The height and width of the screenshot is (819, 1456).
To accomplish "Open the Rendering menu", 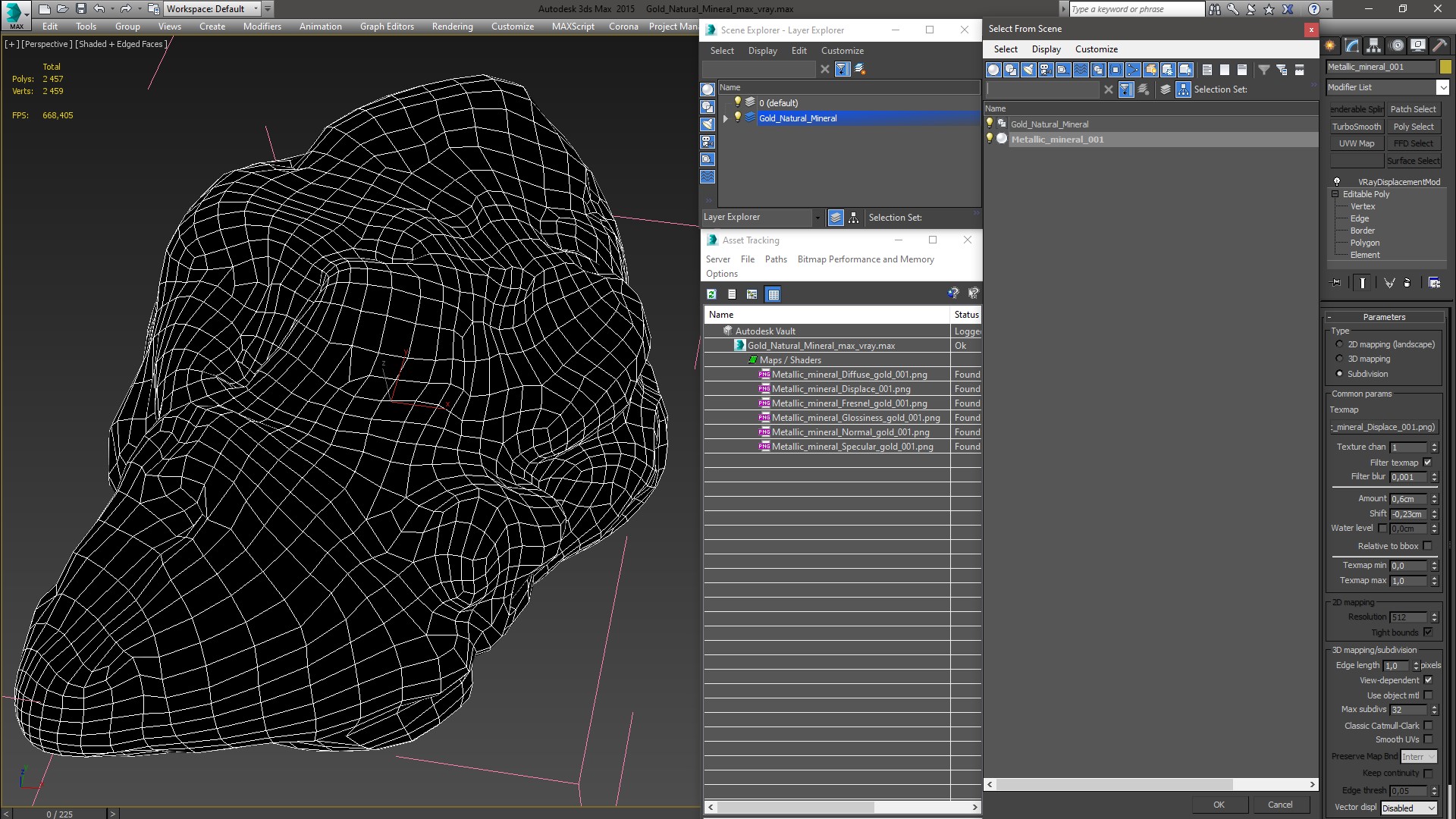I will point(452,27).
